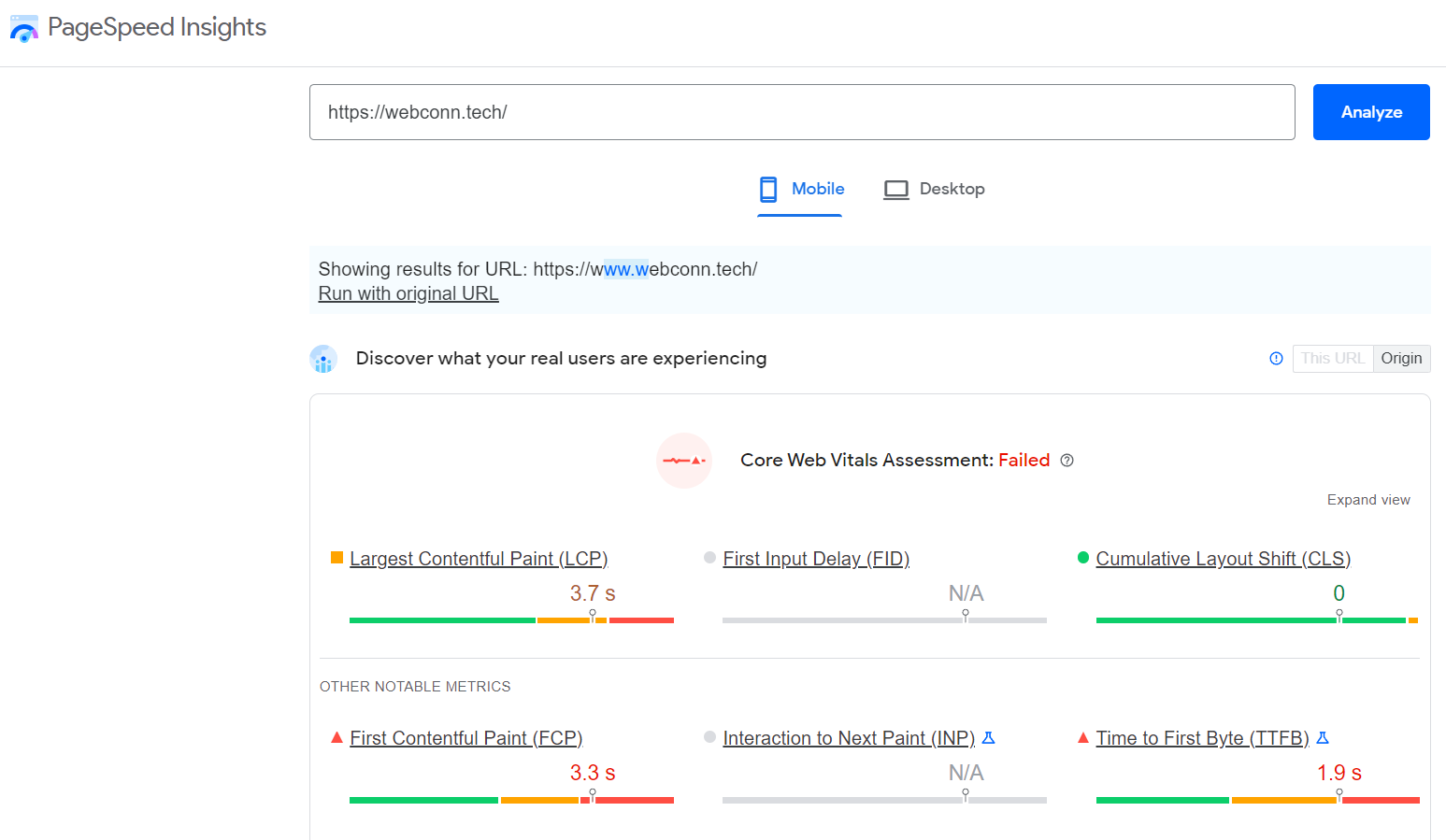Click the green circle CLS status icon
1446x840 pixels.
[1083, 558]
